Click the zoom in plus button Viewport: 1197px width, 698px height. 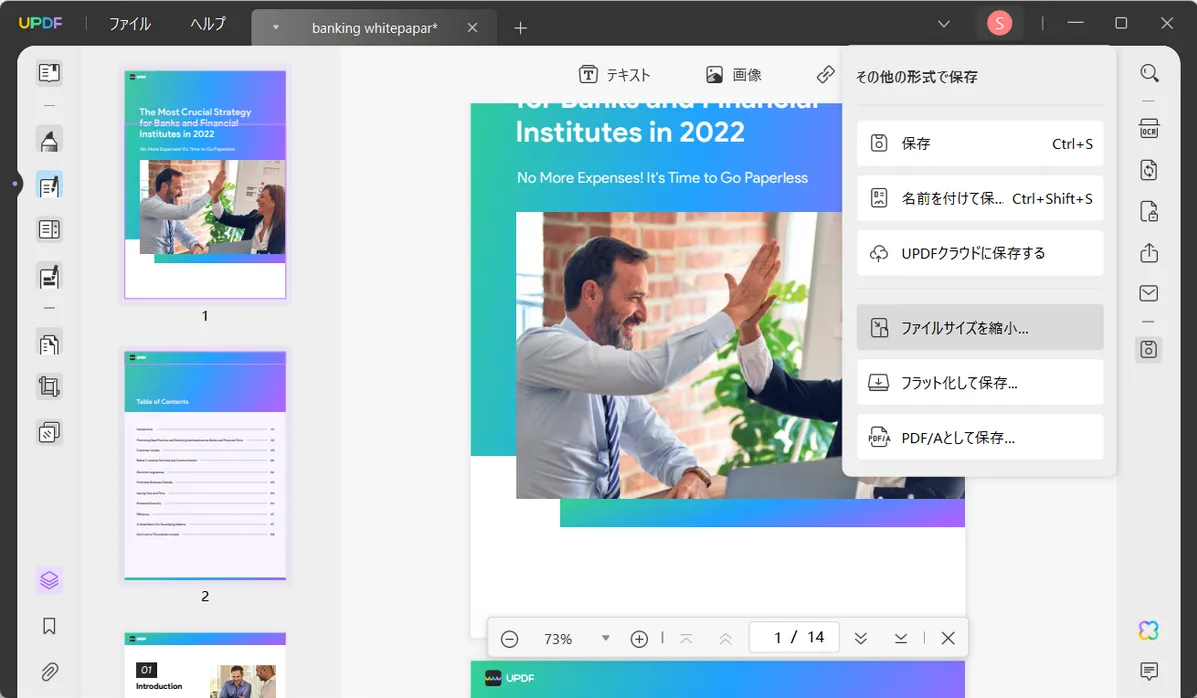639,639
